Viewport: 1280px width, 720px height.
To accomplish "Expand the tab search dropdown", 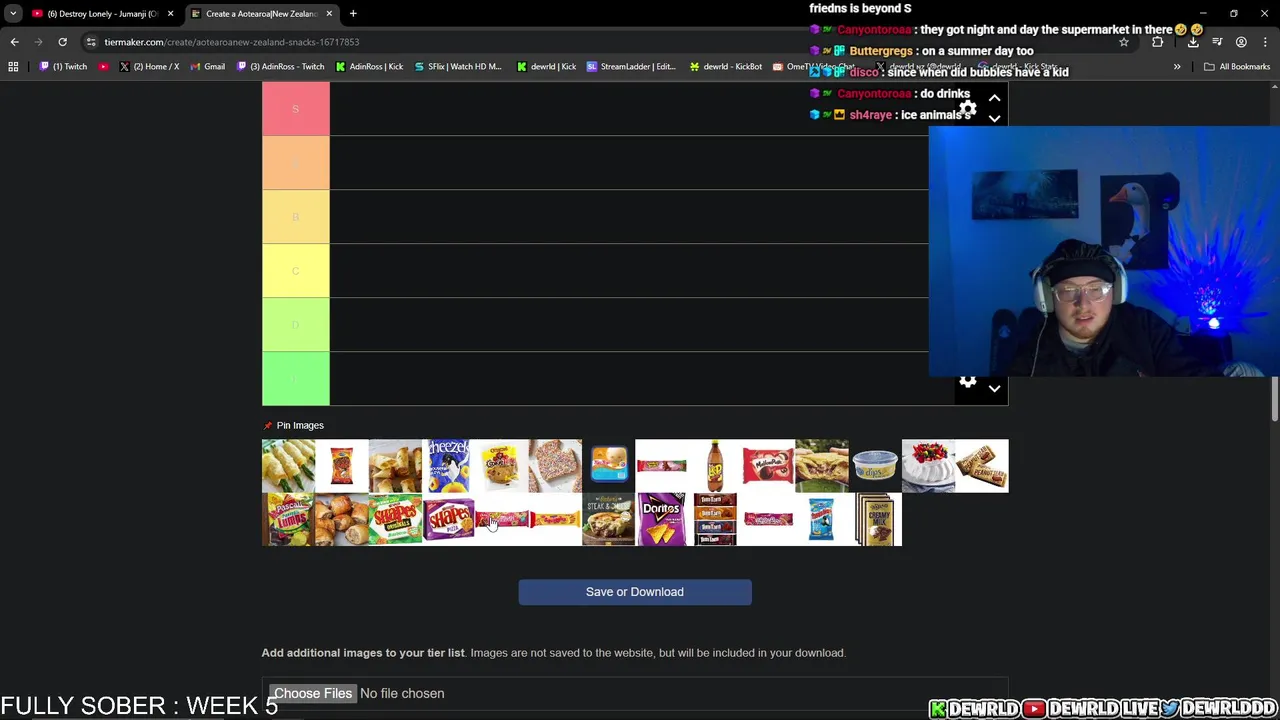I will tap(13, 14).
